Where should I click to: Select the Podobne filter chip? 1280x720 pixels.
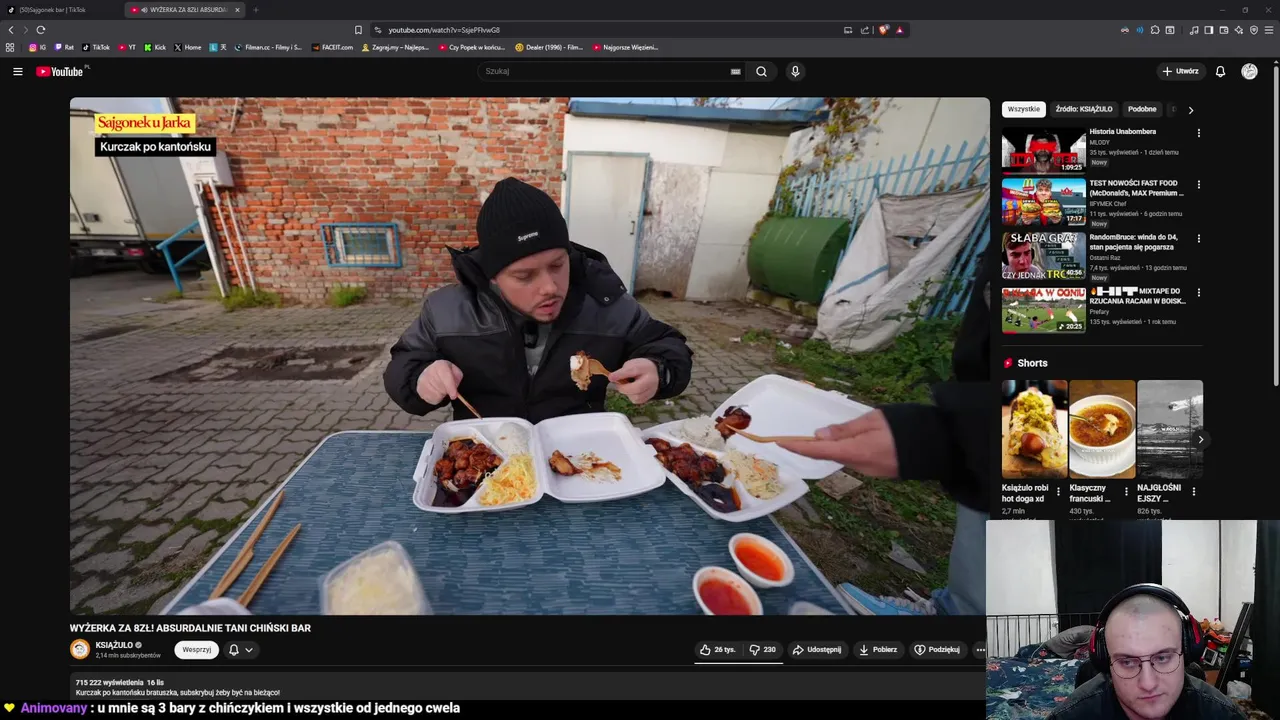point(1142,109)
